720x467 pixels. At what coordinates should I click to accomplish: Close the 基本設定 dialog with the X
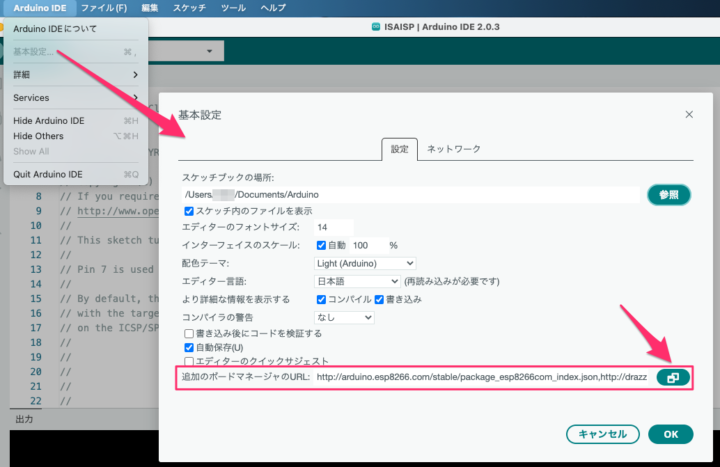tap(689, 115)
